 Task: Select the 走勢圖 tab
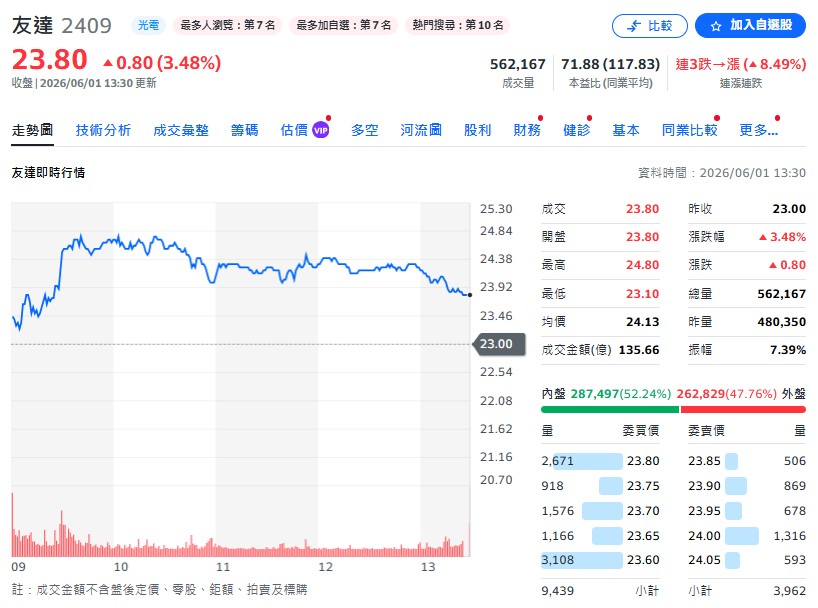(32, 130)
